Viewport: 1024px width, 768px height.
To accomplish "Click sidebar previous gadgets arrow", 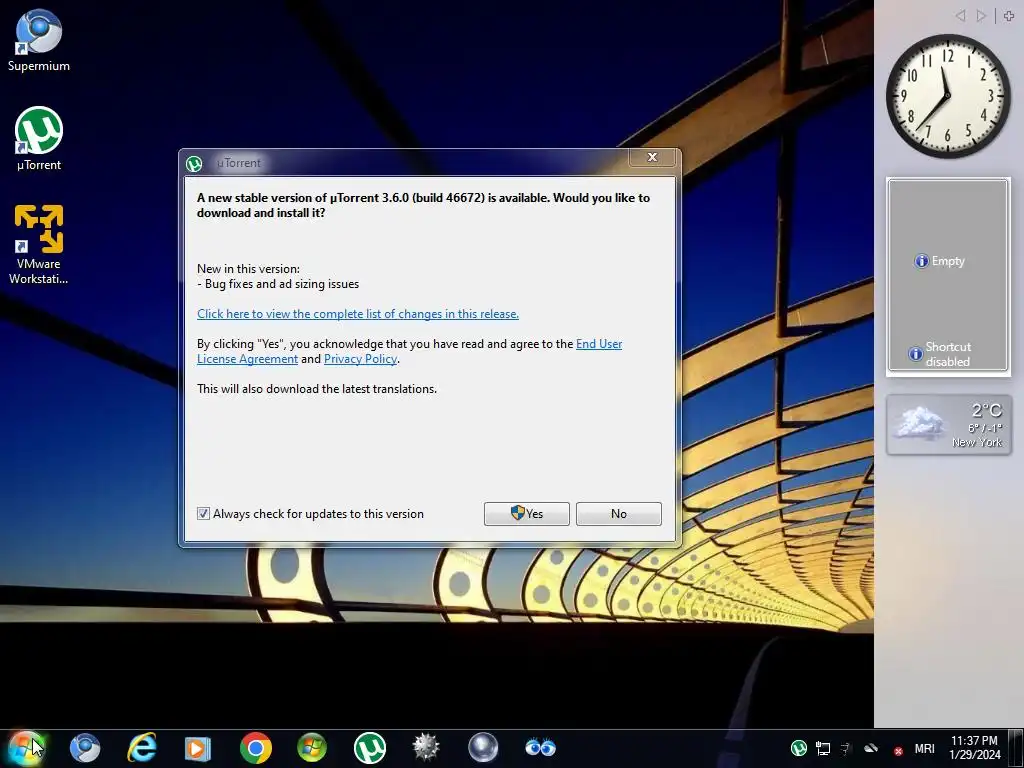I will point(960,16).
